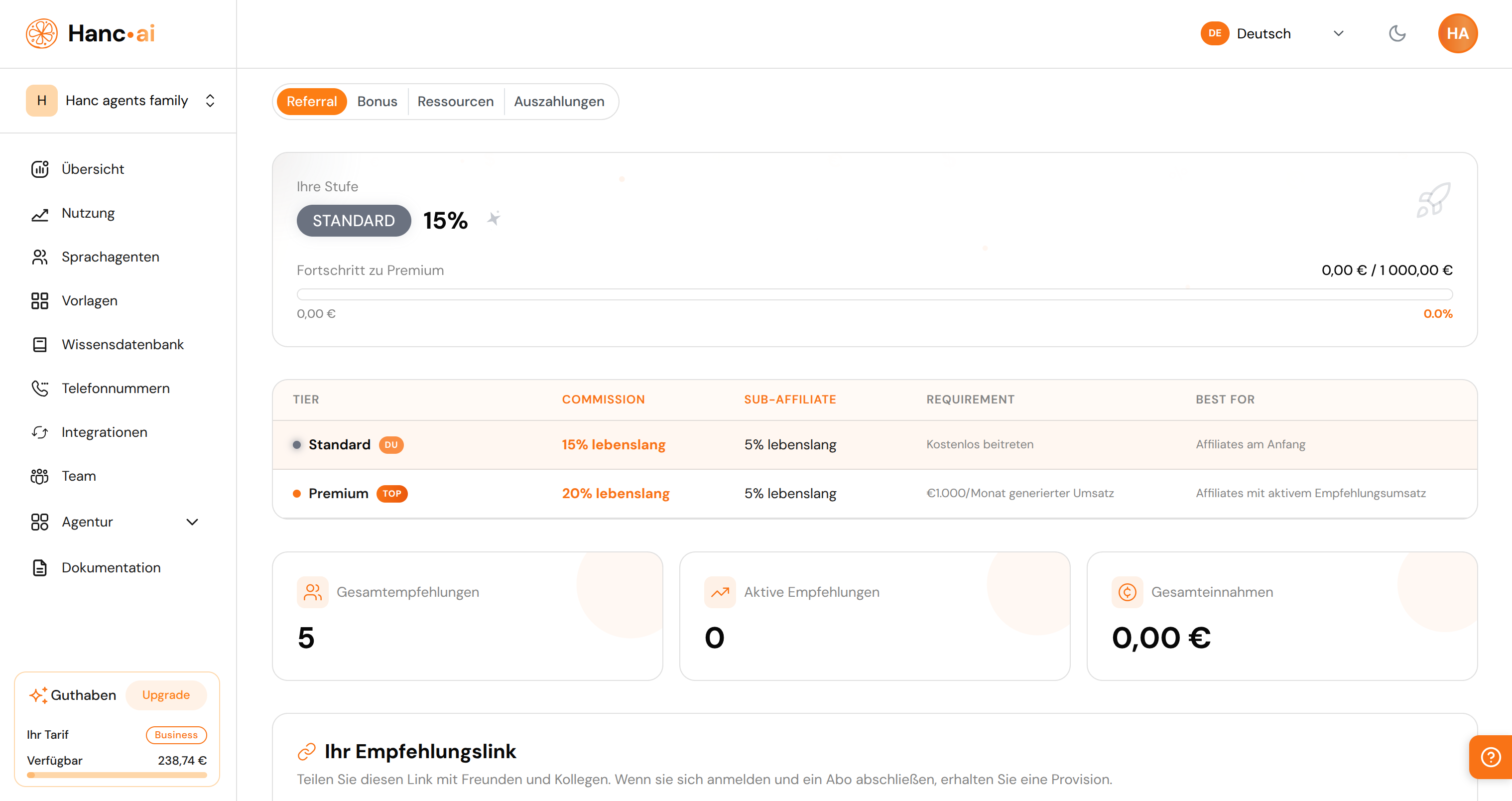Open Telefonnummern via phone icon
This screenshot has width=1512, height=801.
(x=39, y=388)
